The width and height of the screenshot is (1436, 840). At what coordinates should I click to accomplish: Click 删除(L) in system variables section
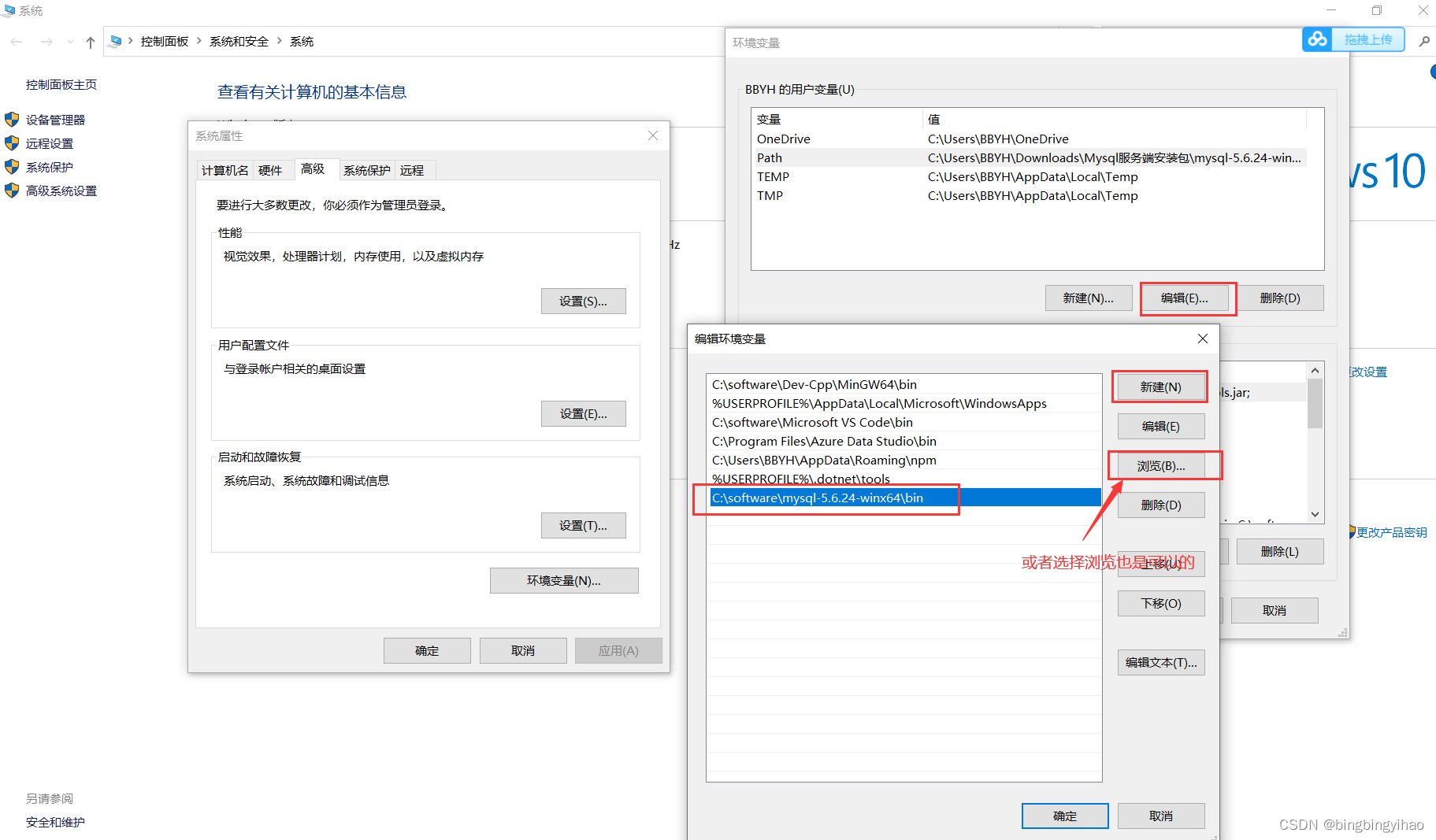point(1280,552)
